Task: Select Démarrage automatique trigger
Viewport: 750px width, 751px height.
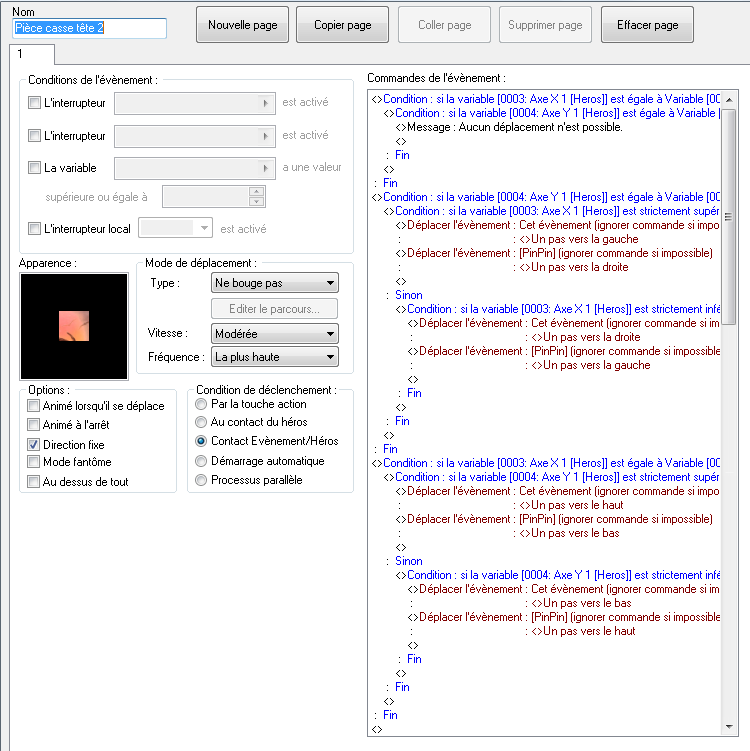Action: [x=201, y=461]
